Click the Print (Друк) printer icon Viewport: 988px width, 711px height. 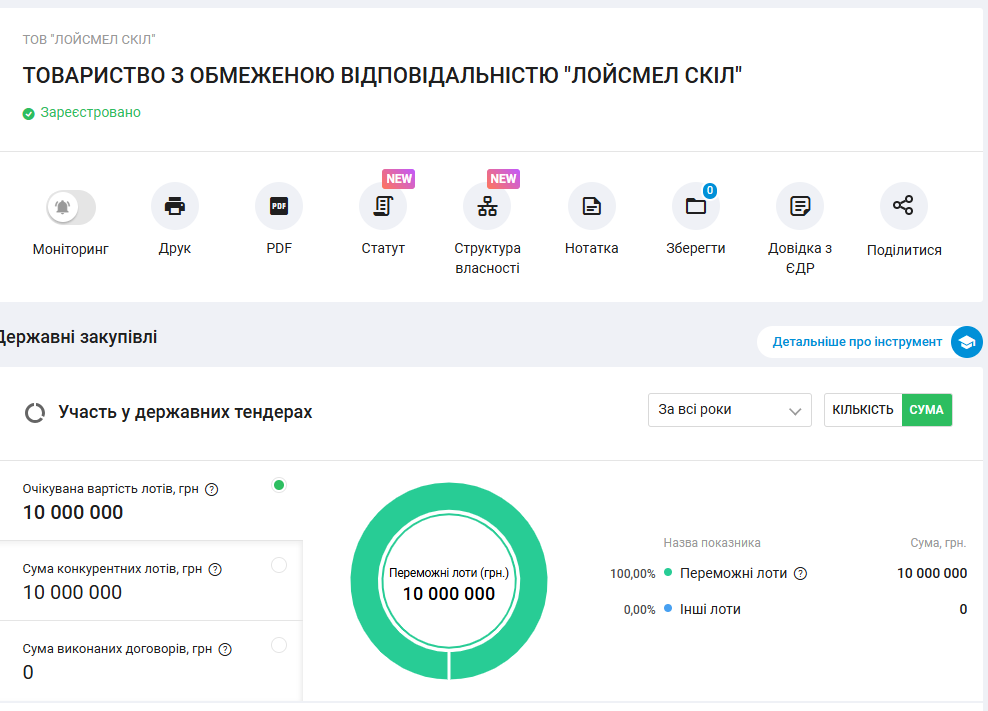(x=175, y=207)
